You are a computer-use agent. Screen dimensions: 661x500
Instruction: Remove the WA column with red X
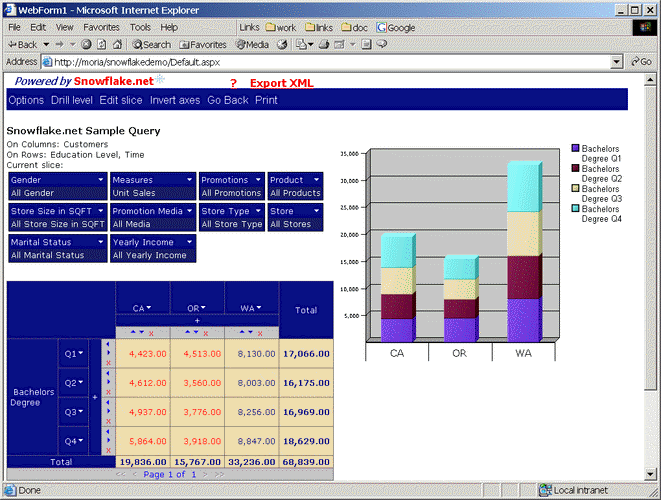coord(260,333)
